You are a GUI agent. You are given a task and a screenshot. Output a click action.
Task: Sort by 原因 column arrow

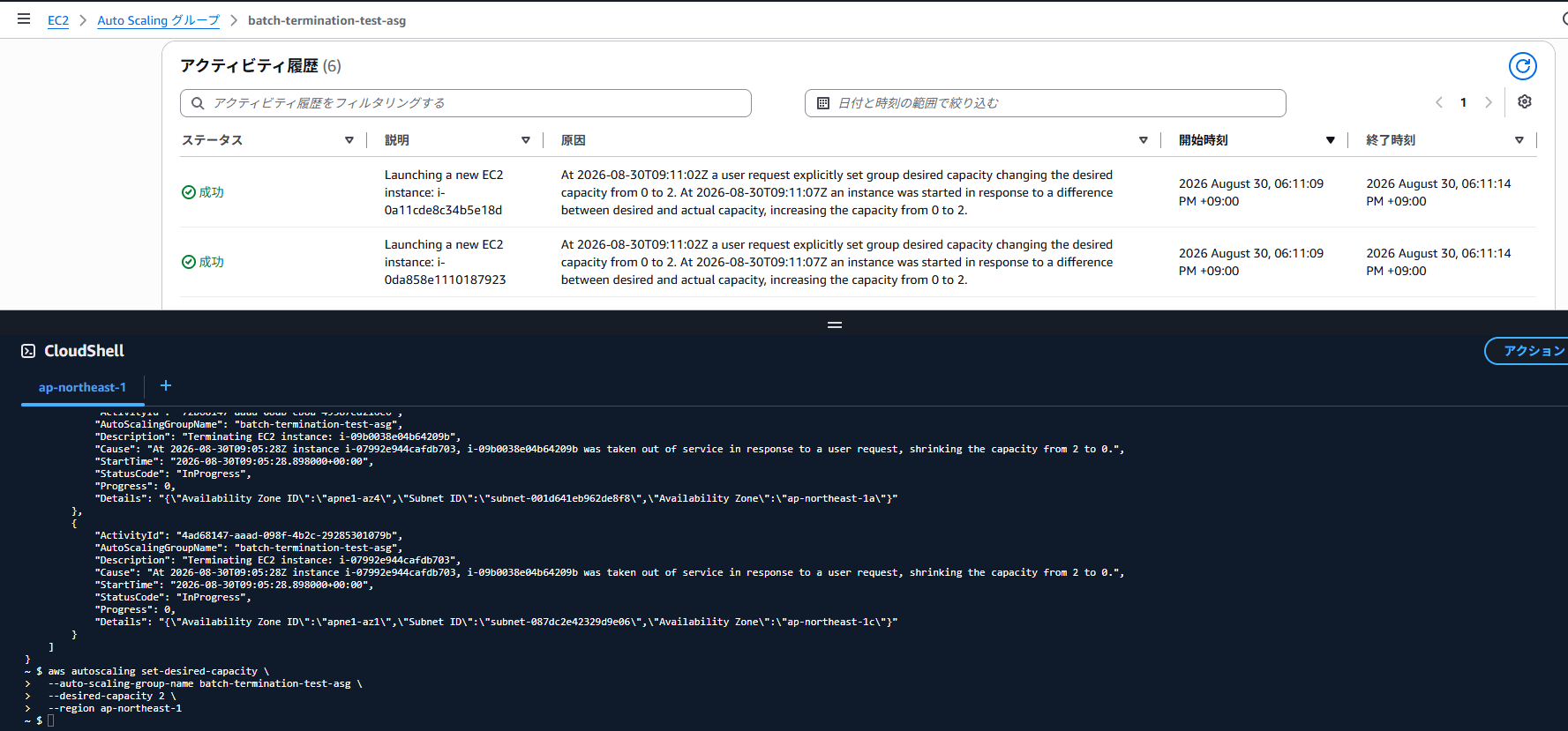tap(1144, 140)
